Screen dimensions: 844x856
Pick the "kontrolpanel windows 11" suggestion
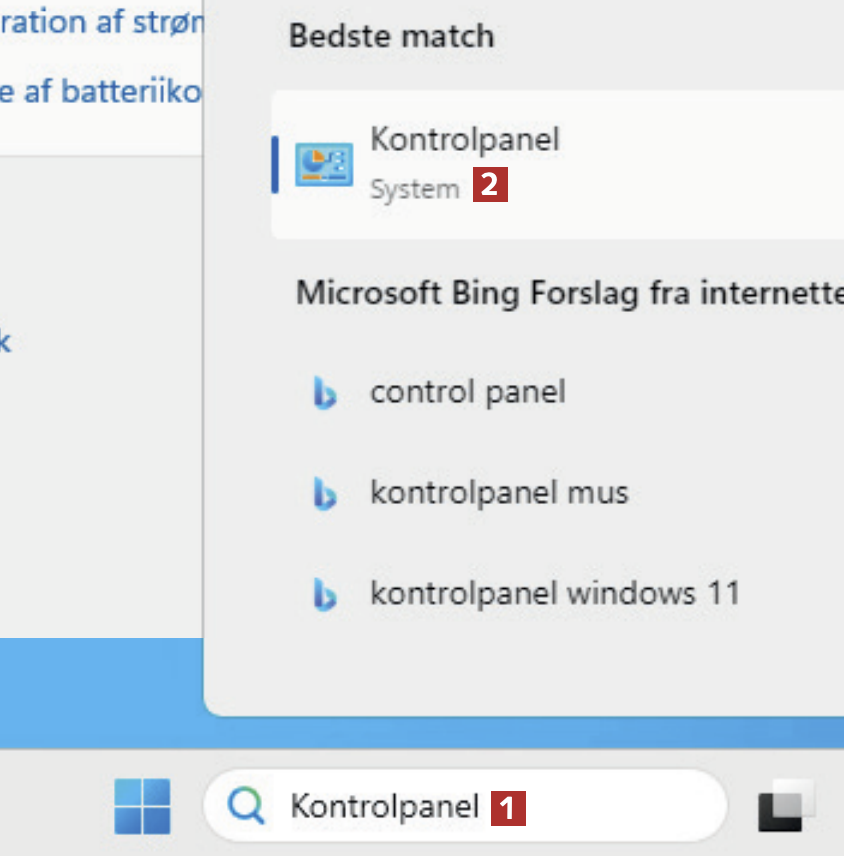[x=555, y=593]
